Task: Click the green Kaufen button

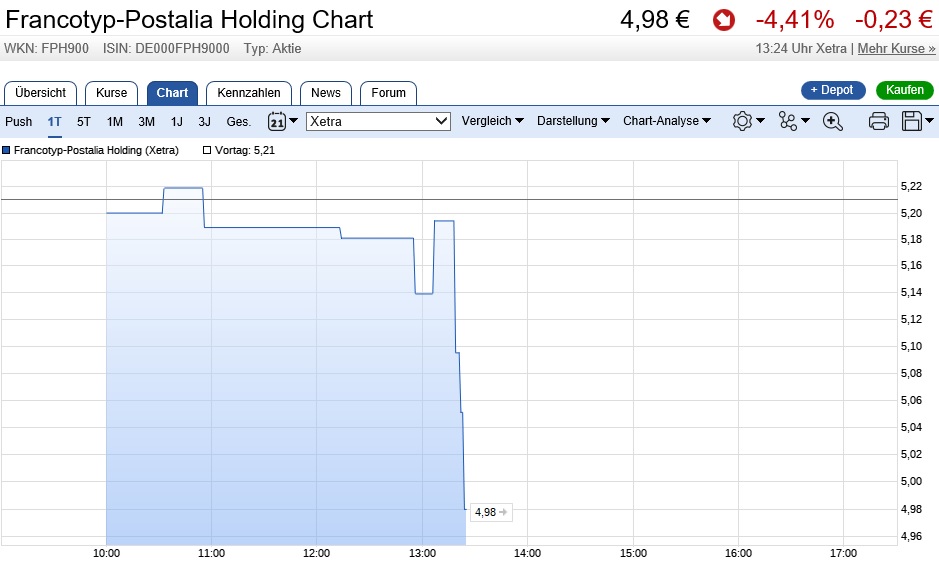Action: (x=905, y=90)
